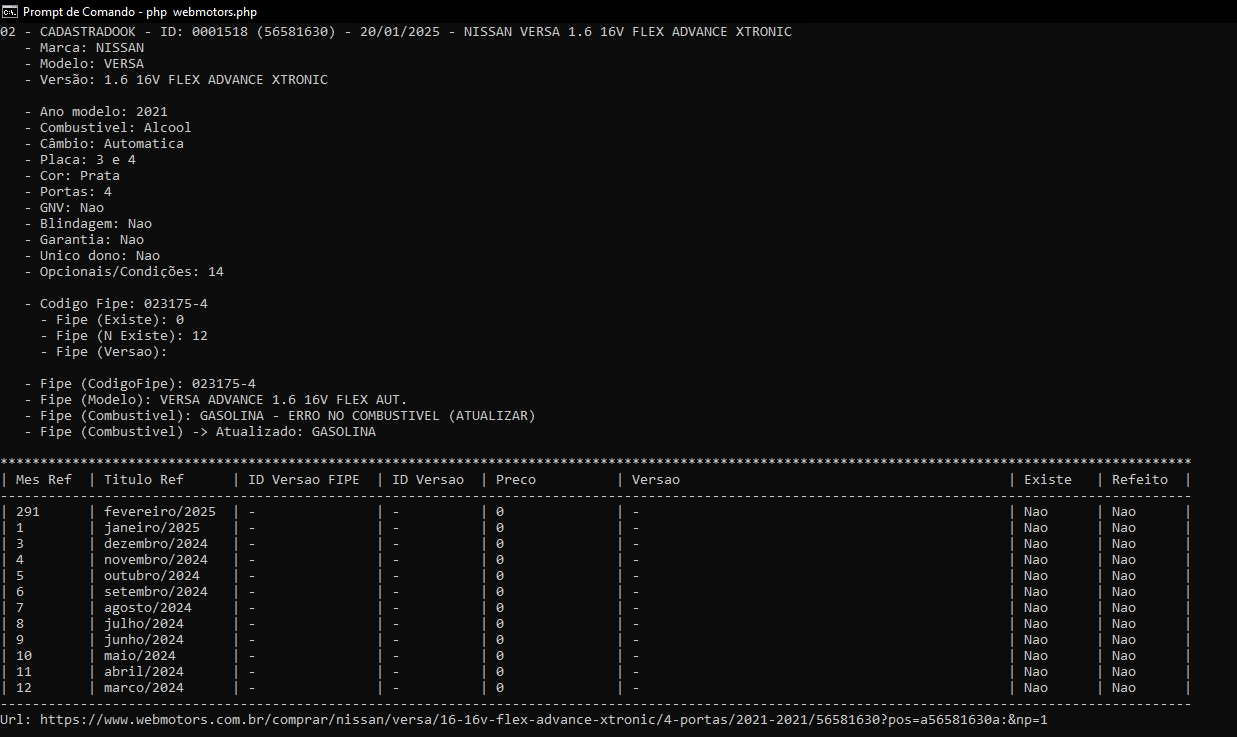
Task: Click the Existe 'Nao' in the janeiro/2025 row
Action: [x=1036, y=528]
